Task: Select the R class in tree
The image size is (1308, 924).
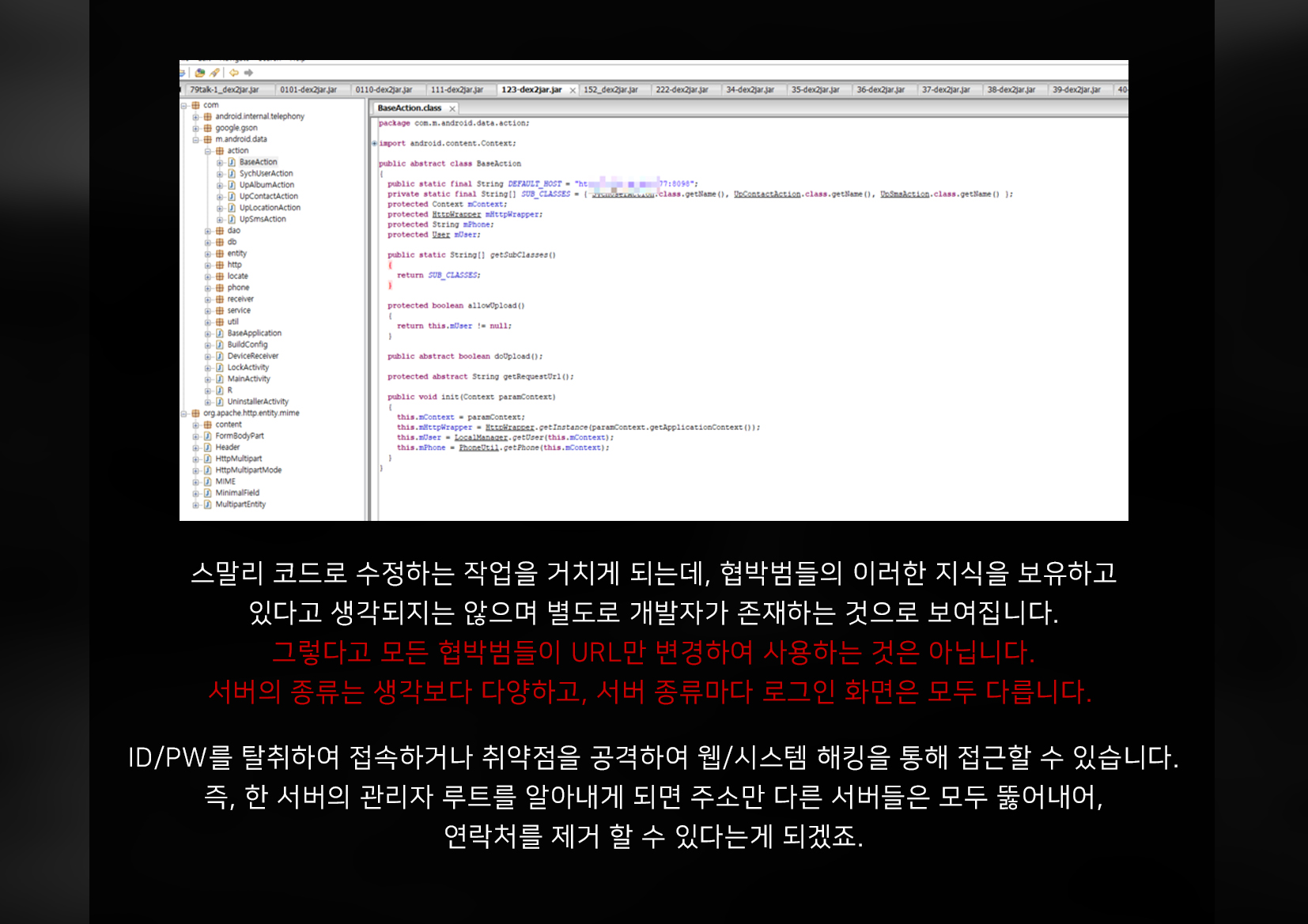Action: [x=230, y=390]
